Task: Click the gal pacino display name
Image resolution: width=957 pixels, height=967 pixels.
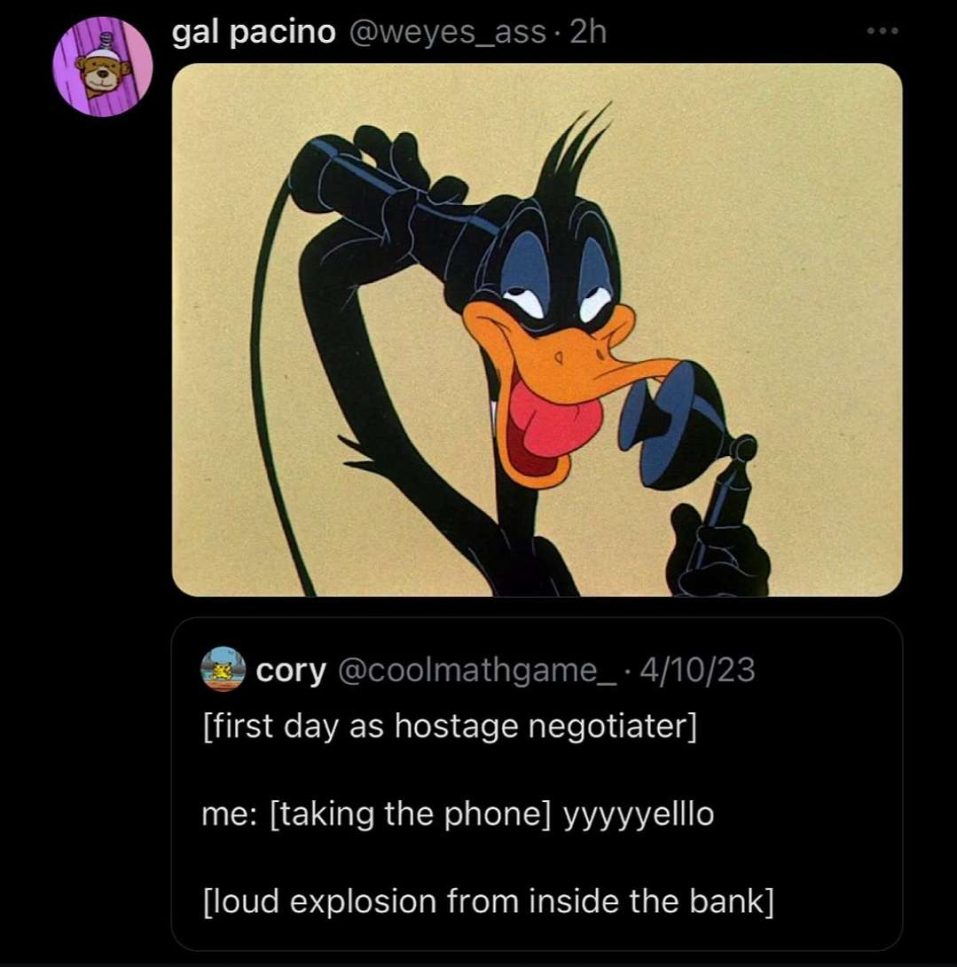Action: [253, 32]
